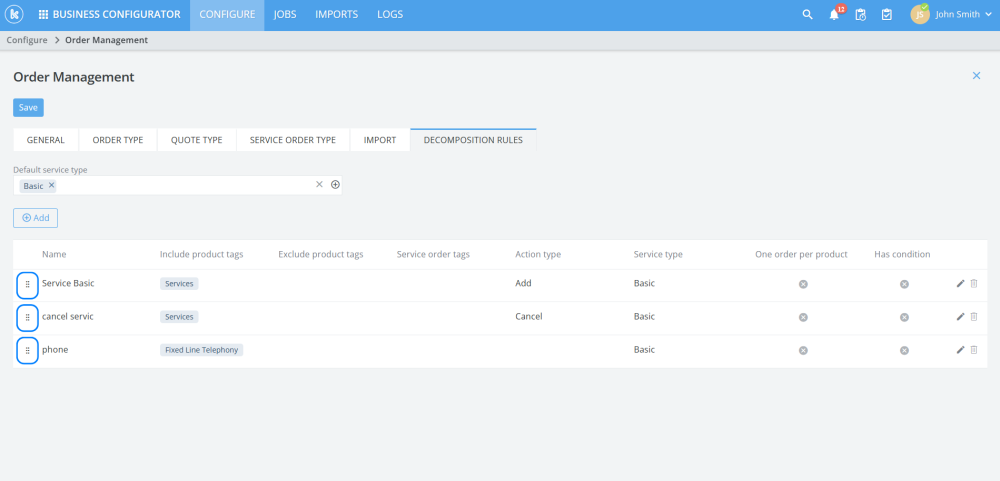
Task: Click the JS user avatar
Action: point(920,15)
